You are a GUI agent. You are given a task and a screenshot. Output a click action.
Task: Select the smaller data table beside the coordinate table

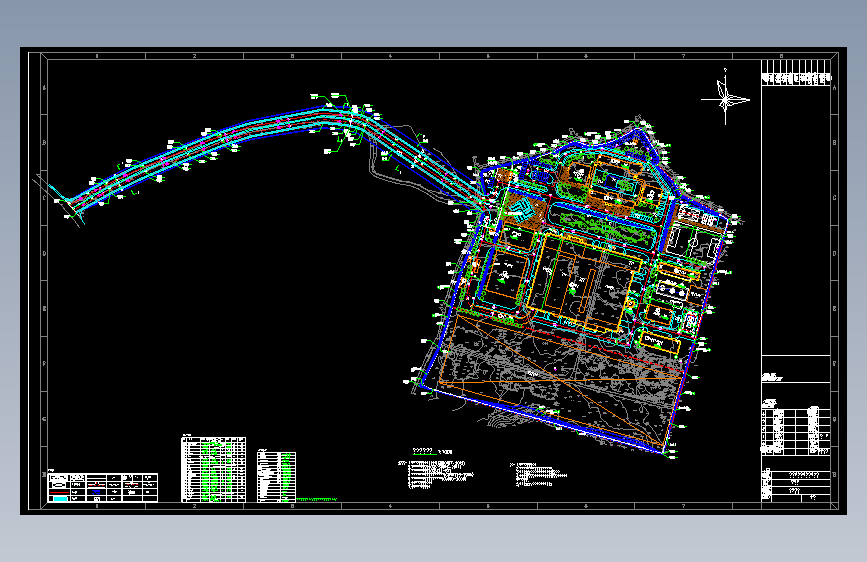coord(276,477)
